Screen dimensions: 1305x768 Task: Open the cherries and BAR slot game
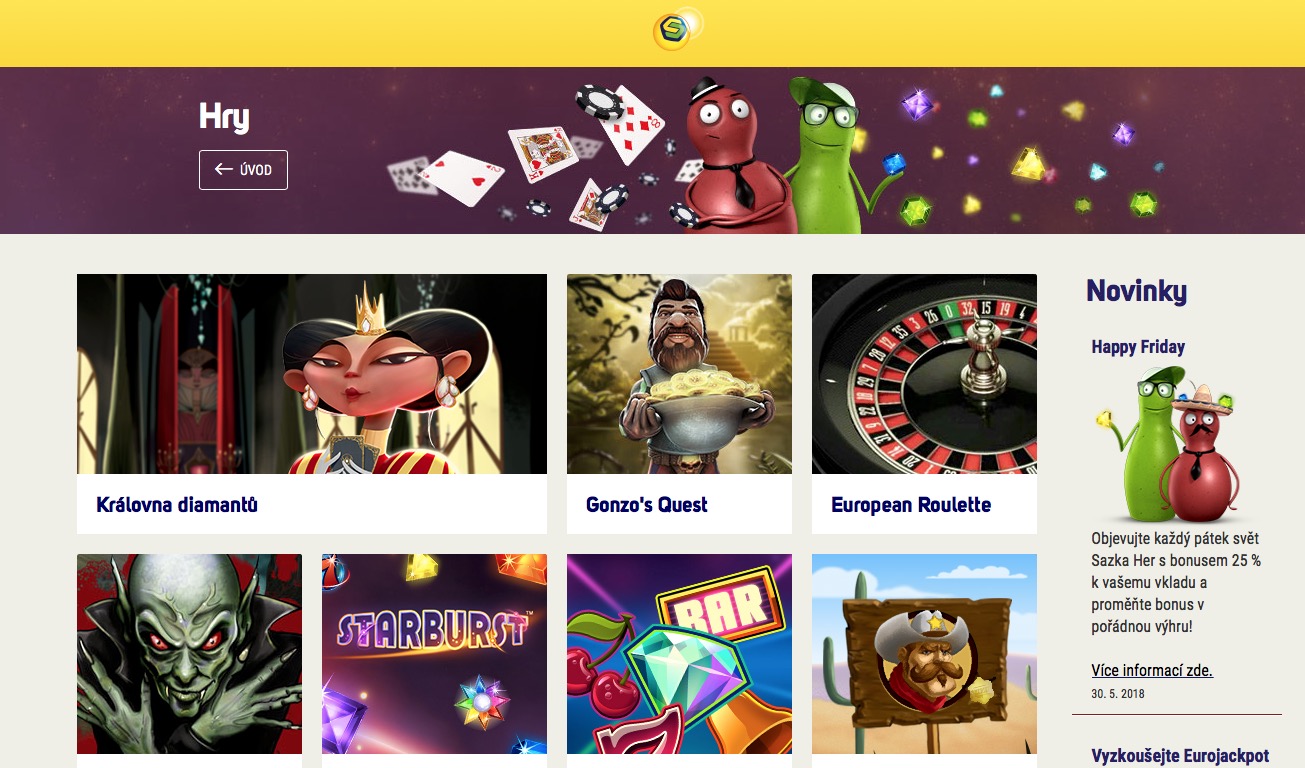679,654
